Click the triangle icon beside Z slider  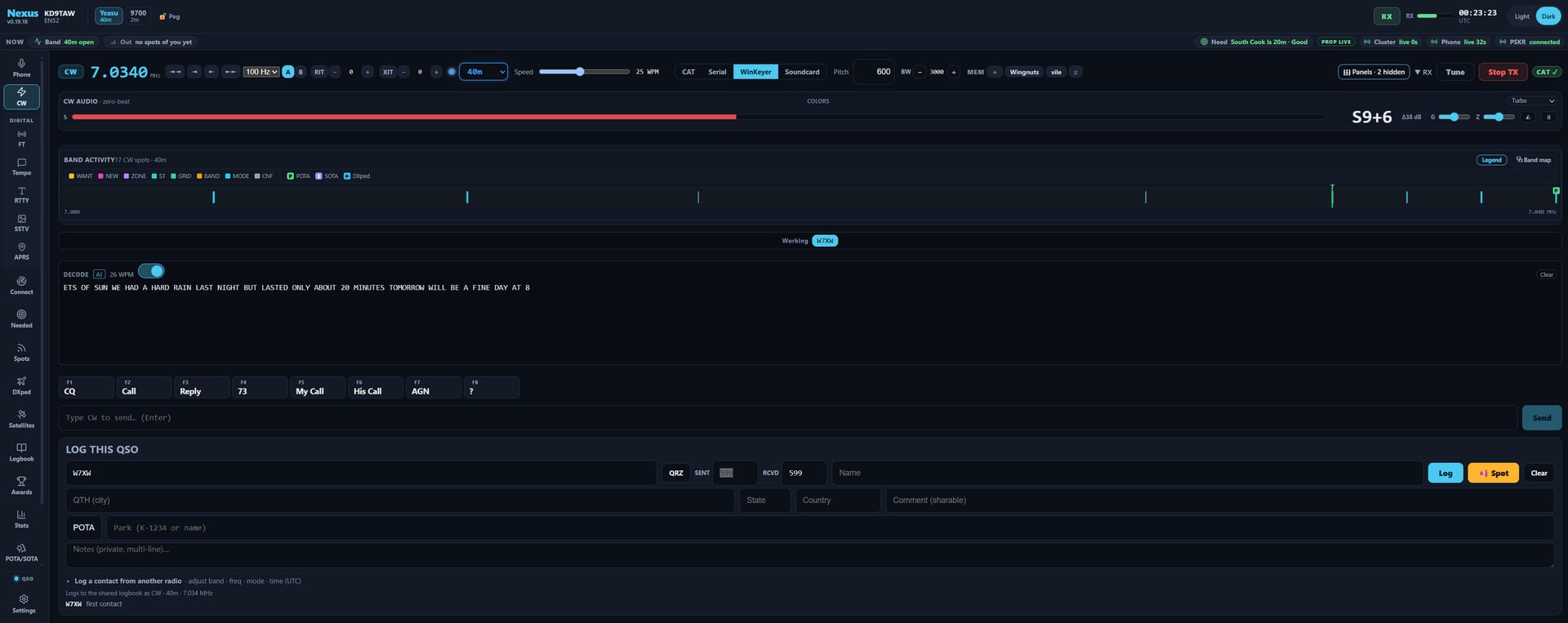[1528, 117]
